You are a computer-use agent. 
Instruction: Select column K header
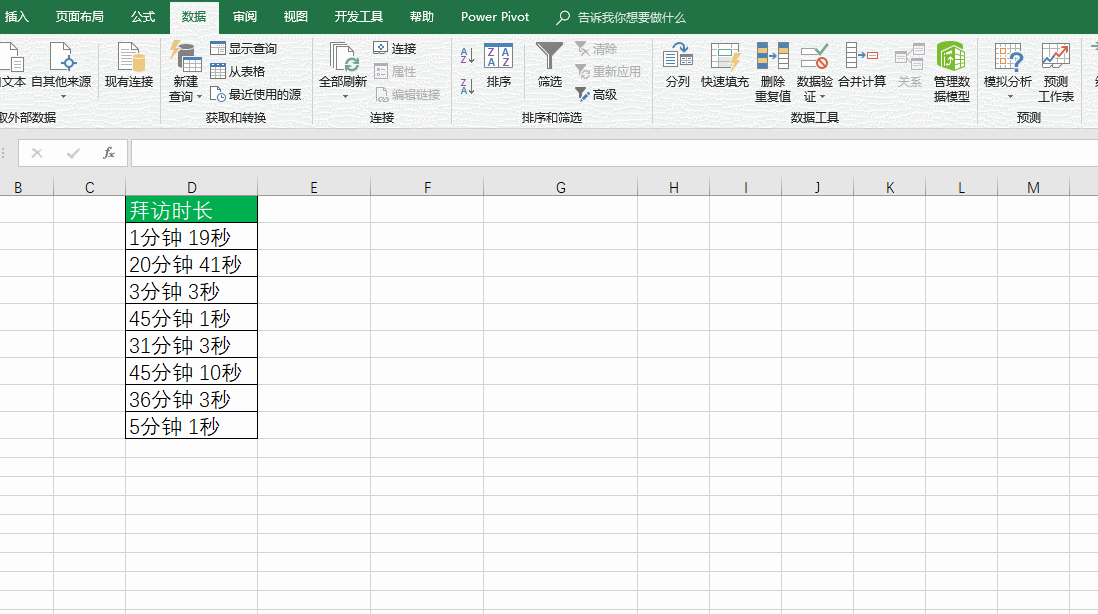889,187
